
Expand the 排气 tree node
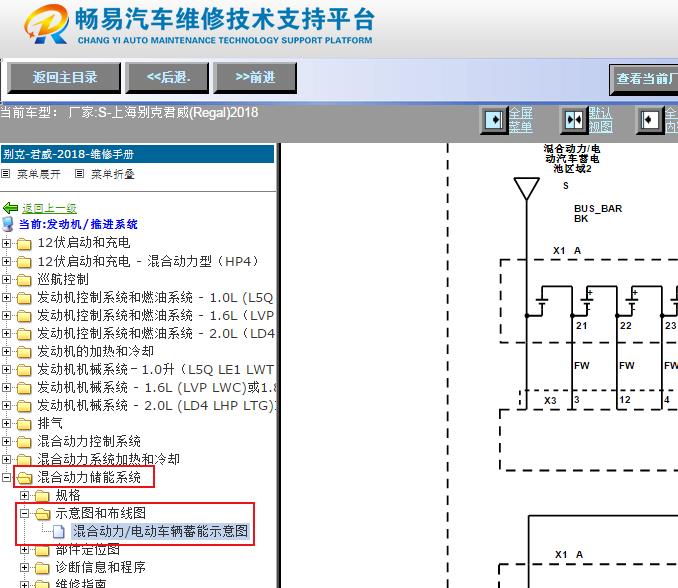pos(6,424)
